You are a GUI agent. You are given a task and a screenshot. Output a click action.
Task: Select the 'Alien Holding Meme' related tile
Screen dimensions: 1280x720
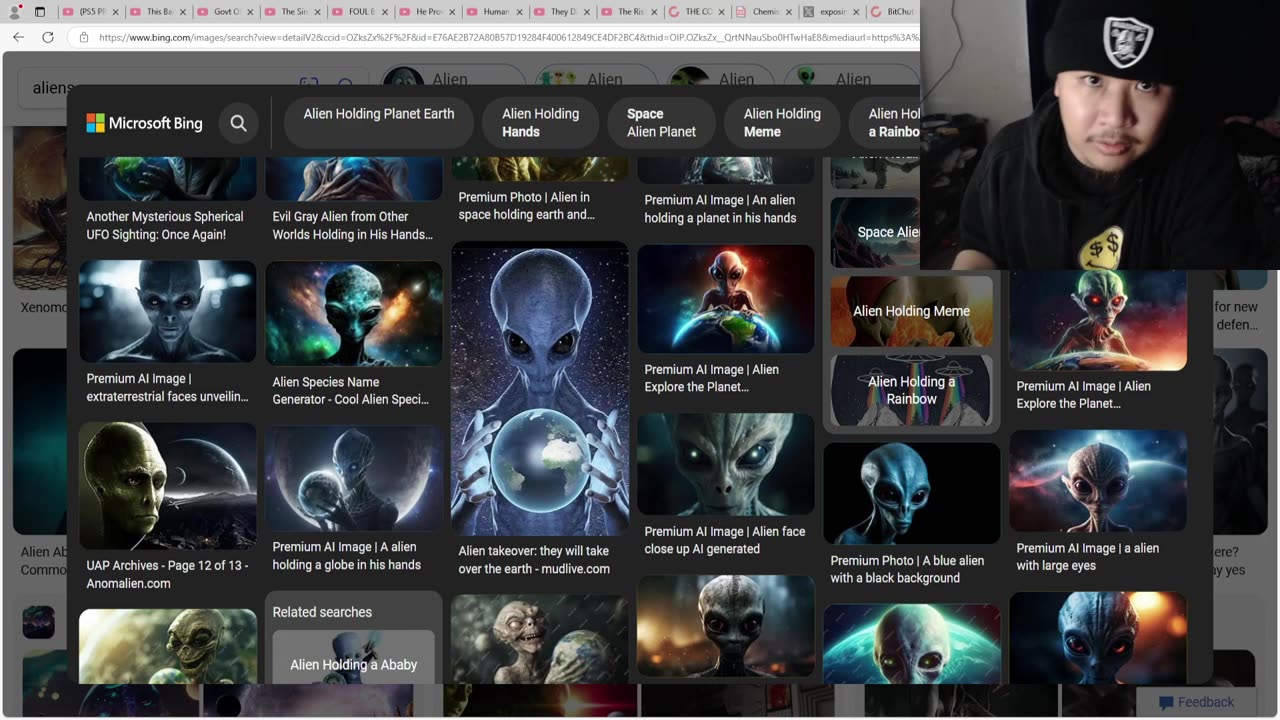tap(912, 311)
